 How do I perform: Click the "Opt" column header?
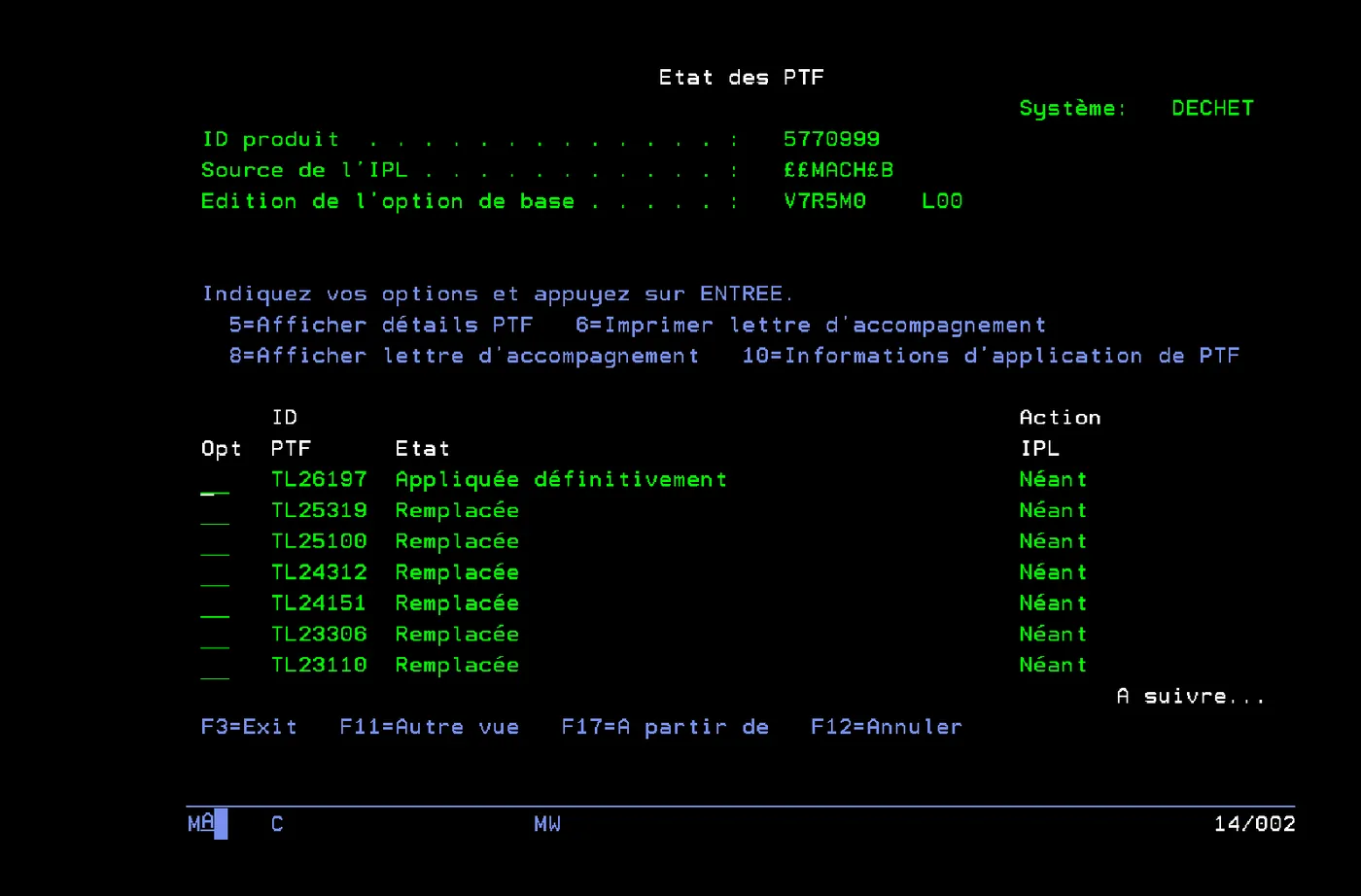[221, 449]
